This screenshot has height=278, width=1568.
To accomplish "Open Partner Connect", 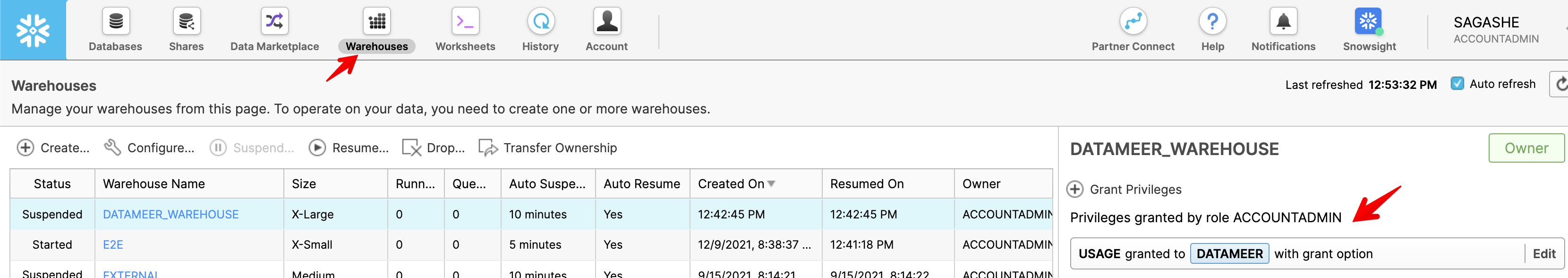I will tap(1132, 30).
